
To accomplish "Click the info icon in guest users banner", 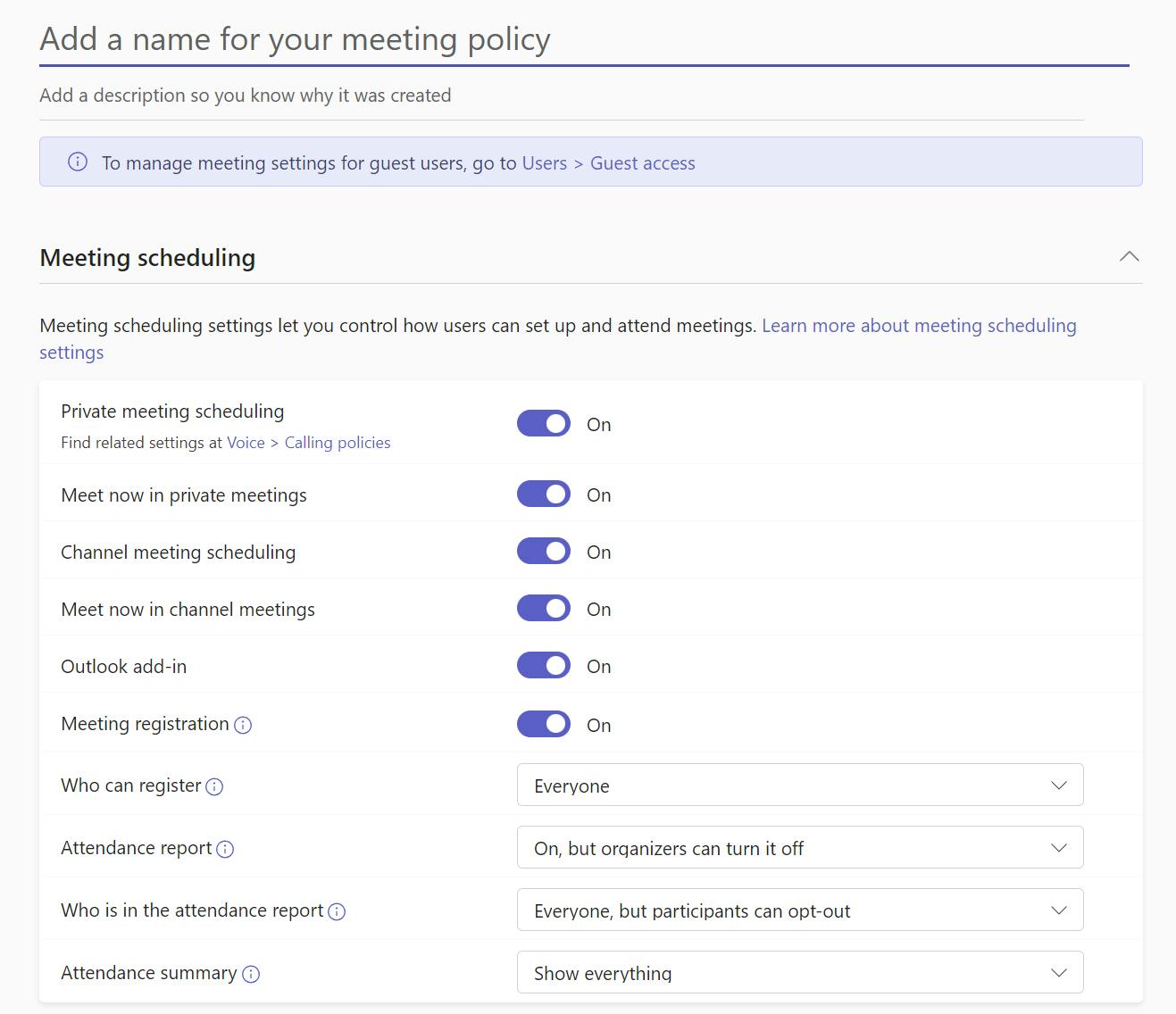I will point(78,162).
